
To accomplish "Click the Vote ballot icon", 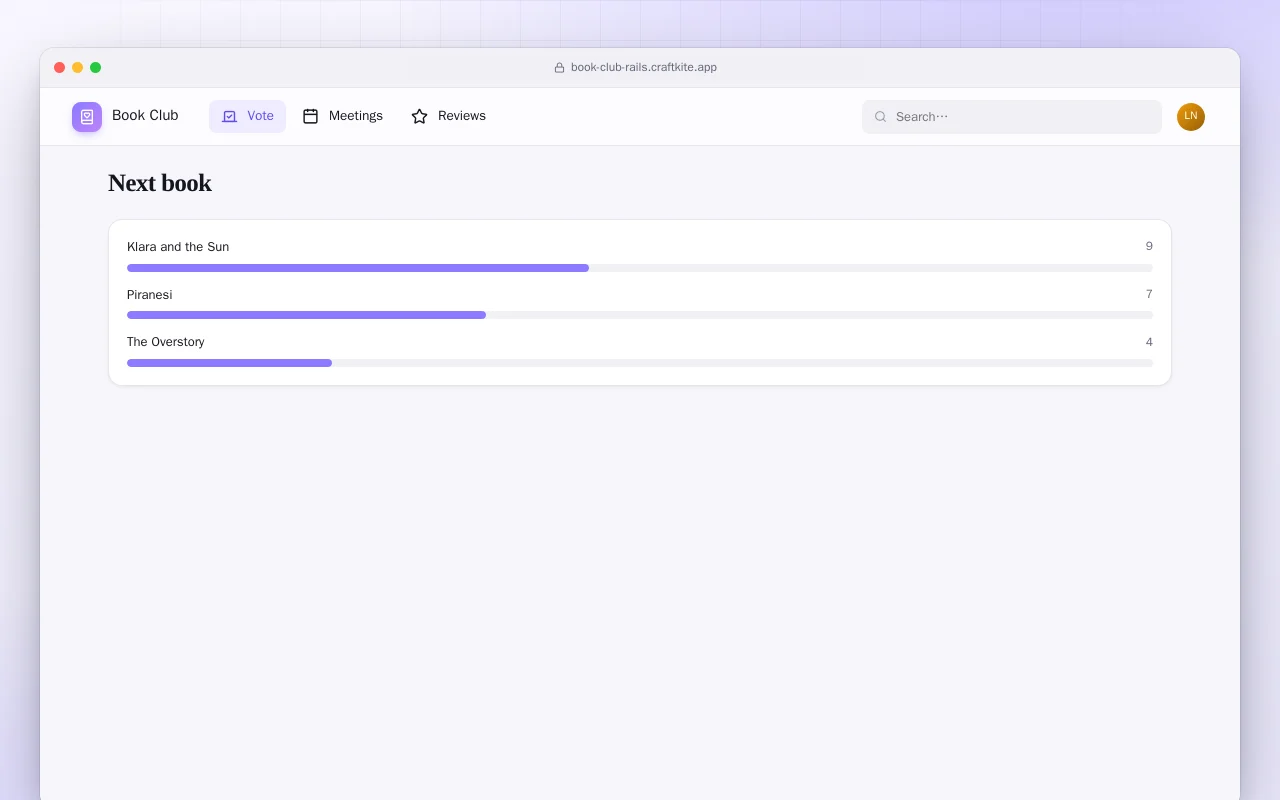I will point(229,116).
